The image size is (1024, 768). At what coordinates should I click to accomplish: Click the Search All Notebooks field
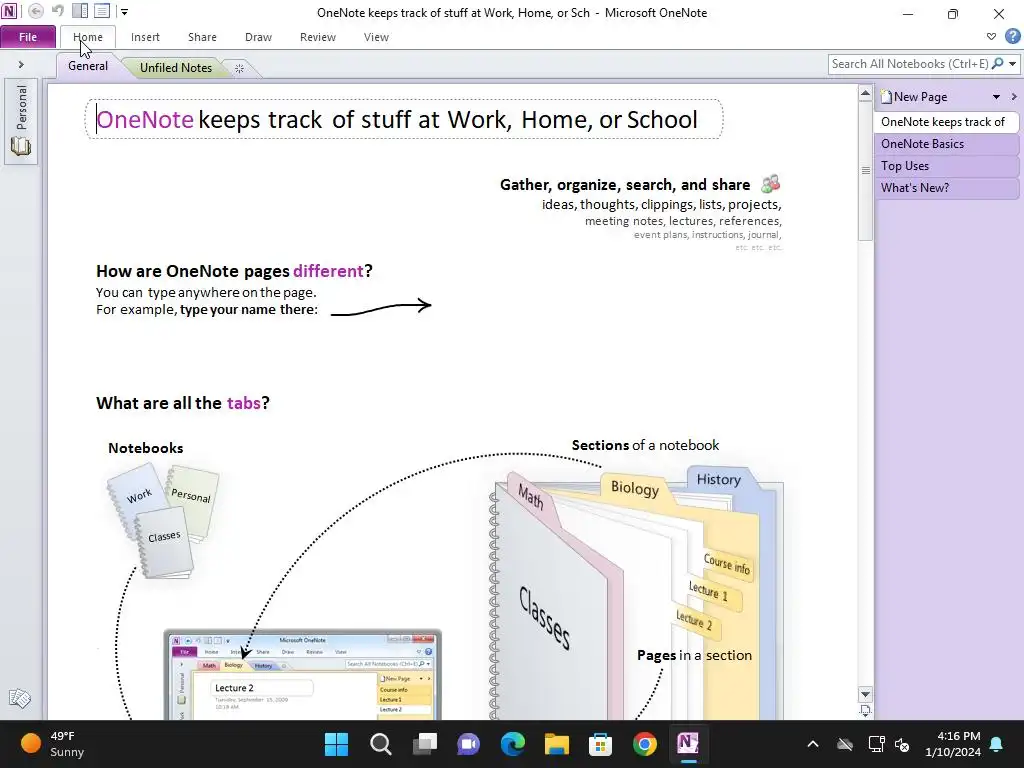point(909,64)
